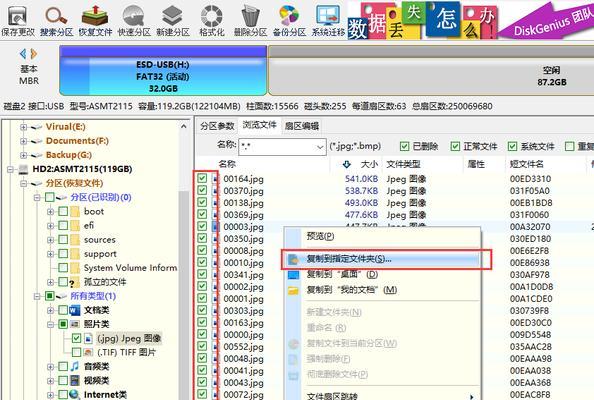Click the globe icon of Internet类
The image size is (594, 400).
(x=75, y=394)
